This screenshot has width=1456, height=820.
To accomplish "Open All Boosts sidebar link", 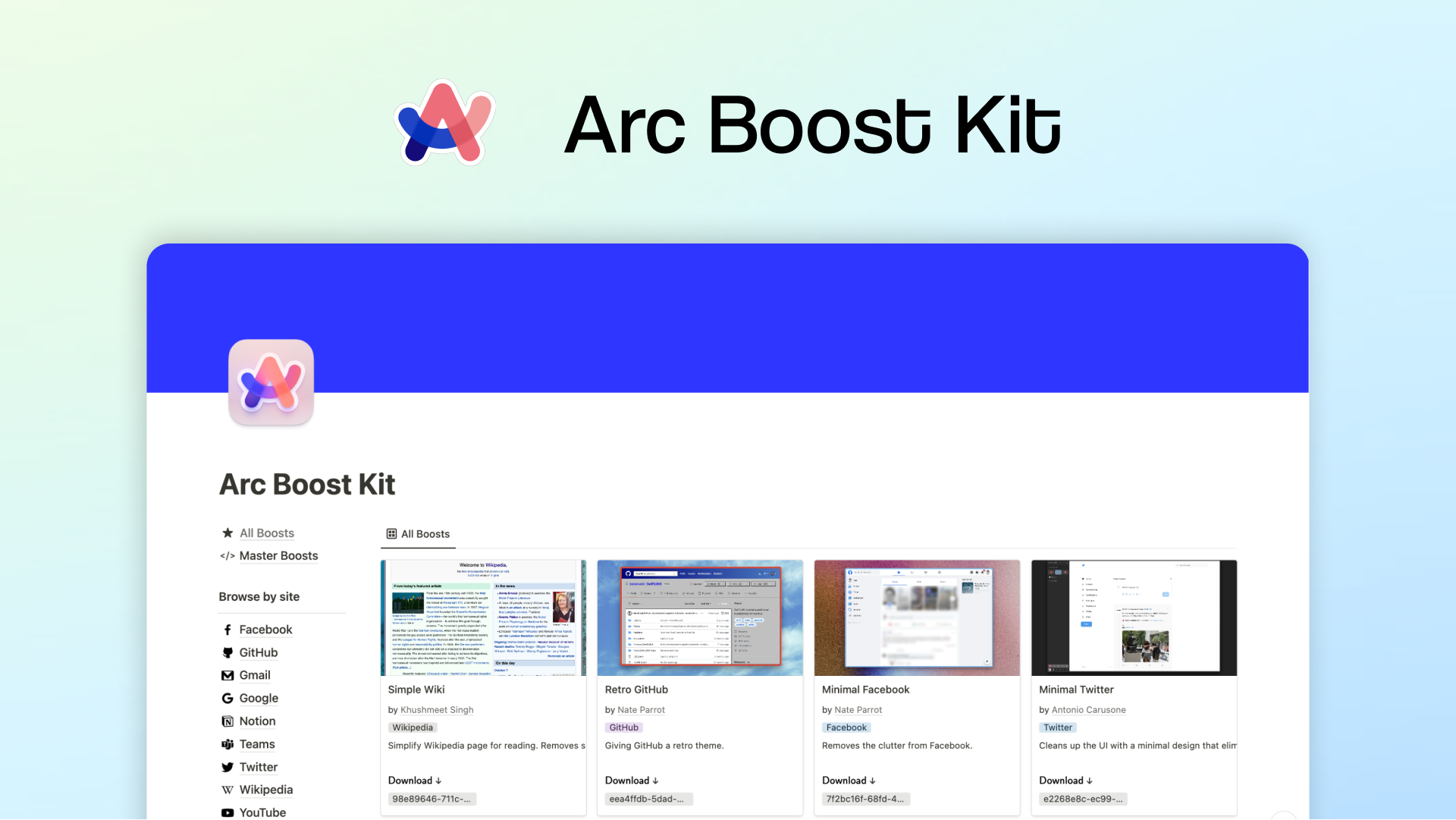I will [267, 533].
